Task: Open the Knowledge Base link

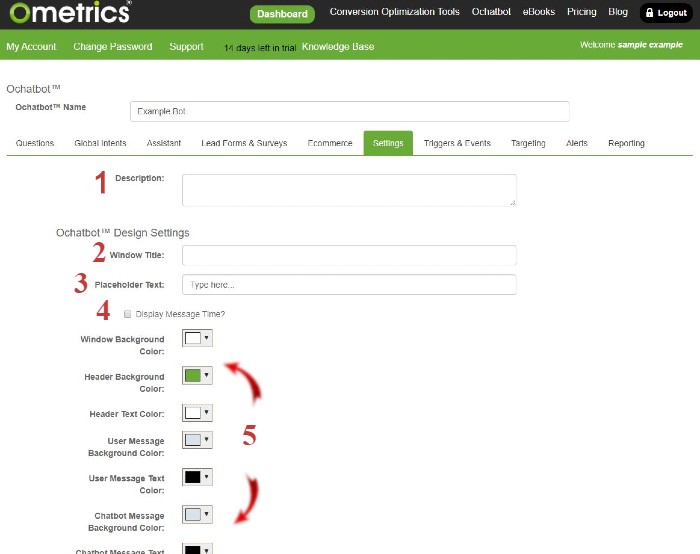Action: (338, 46)
